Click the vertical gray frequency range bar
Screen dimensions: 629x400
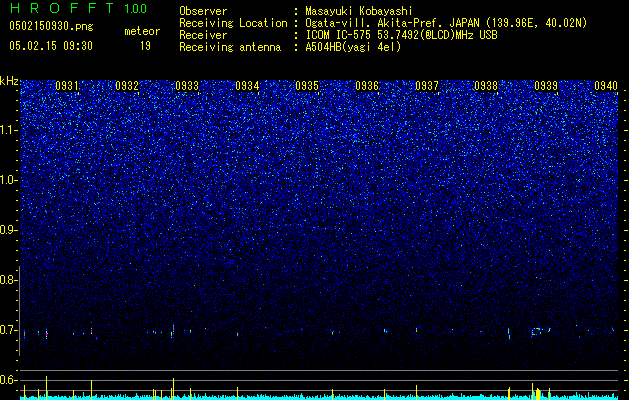tap(20, 311)
